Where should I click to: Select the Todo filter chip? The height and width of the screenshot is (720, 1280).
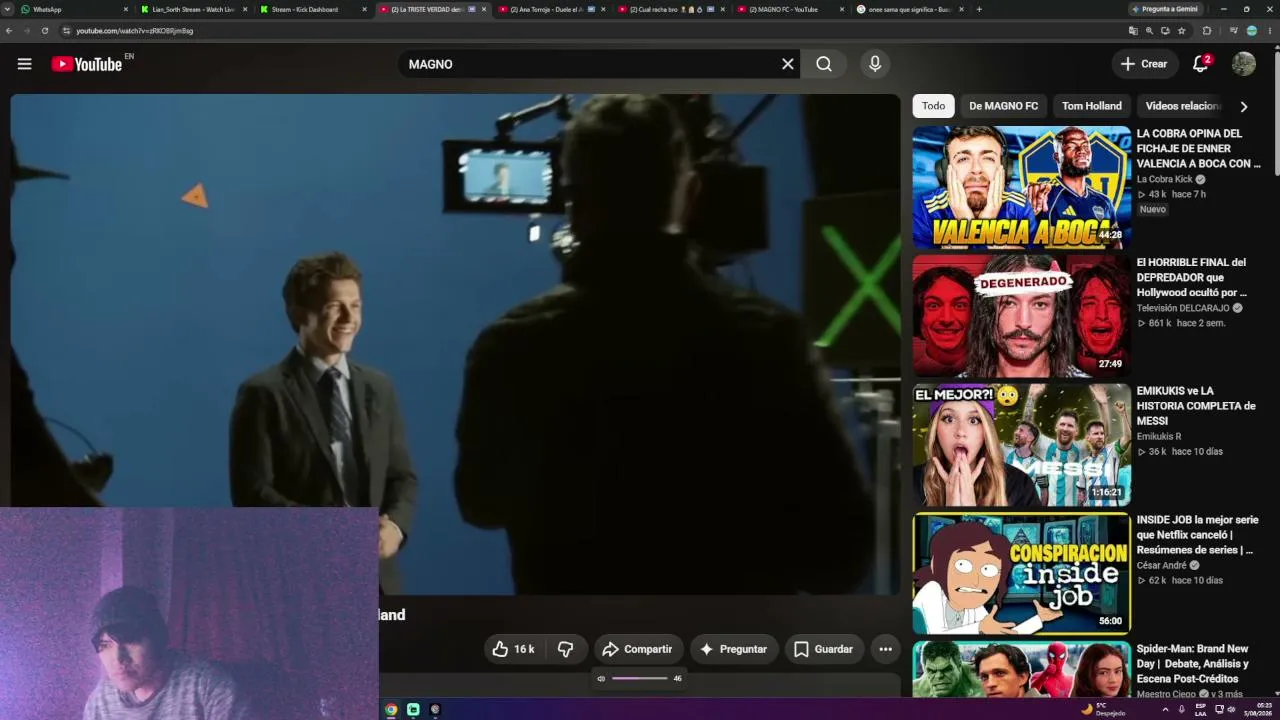933,106
